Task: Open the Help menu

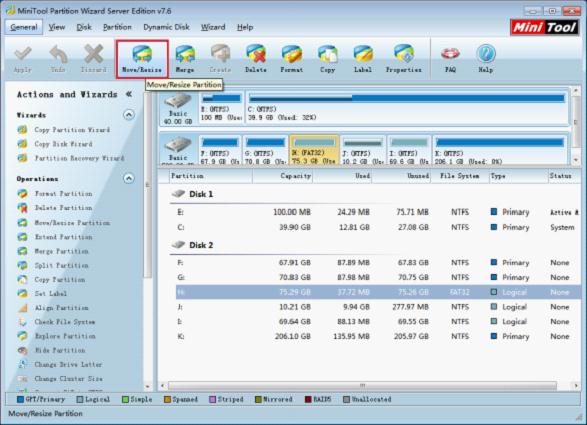Action: (245, 27)
